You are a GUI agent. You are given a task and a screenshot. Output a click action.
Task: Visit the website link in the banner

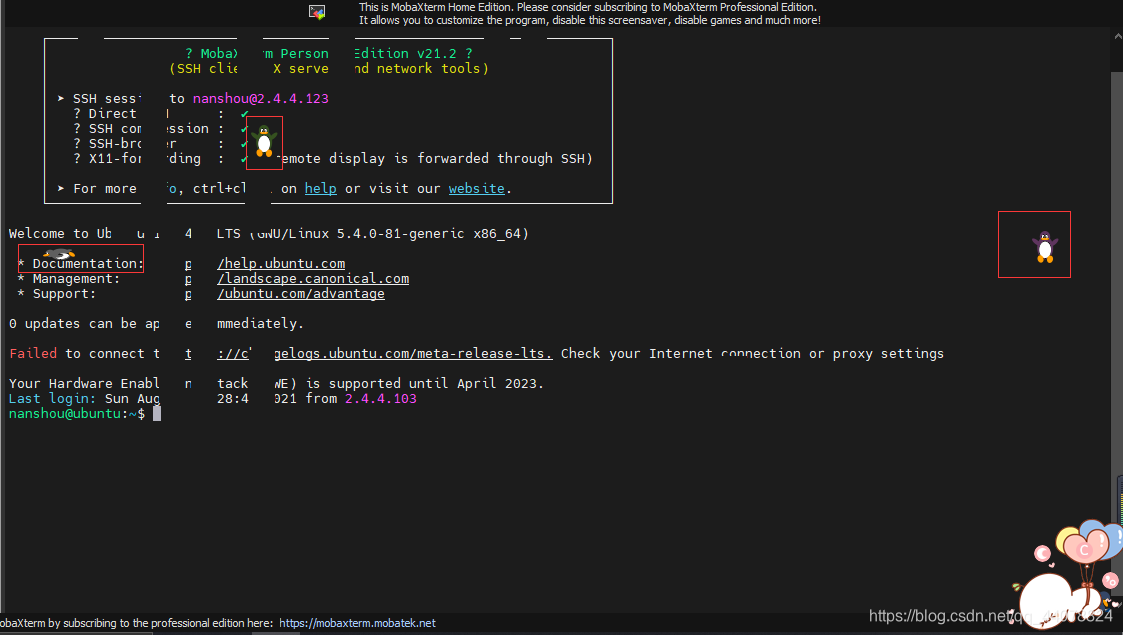tap(476, 188)
